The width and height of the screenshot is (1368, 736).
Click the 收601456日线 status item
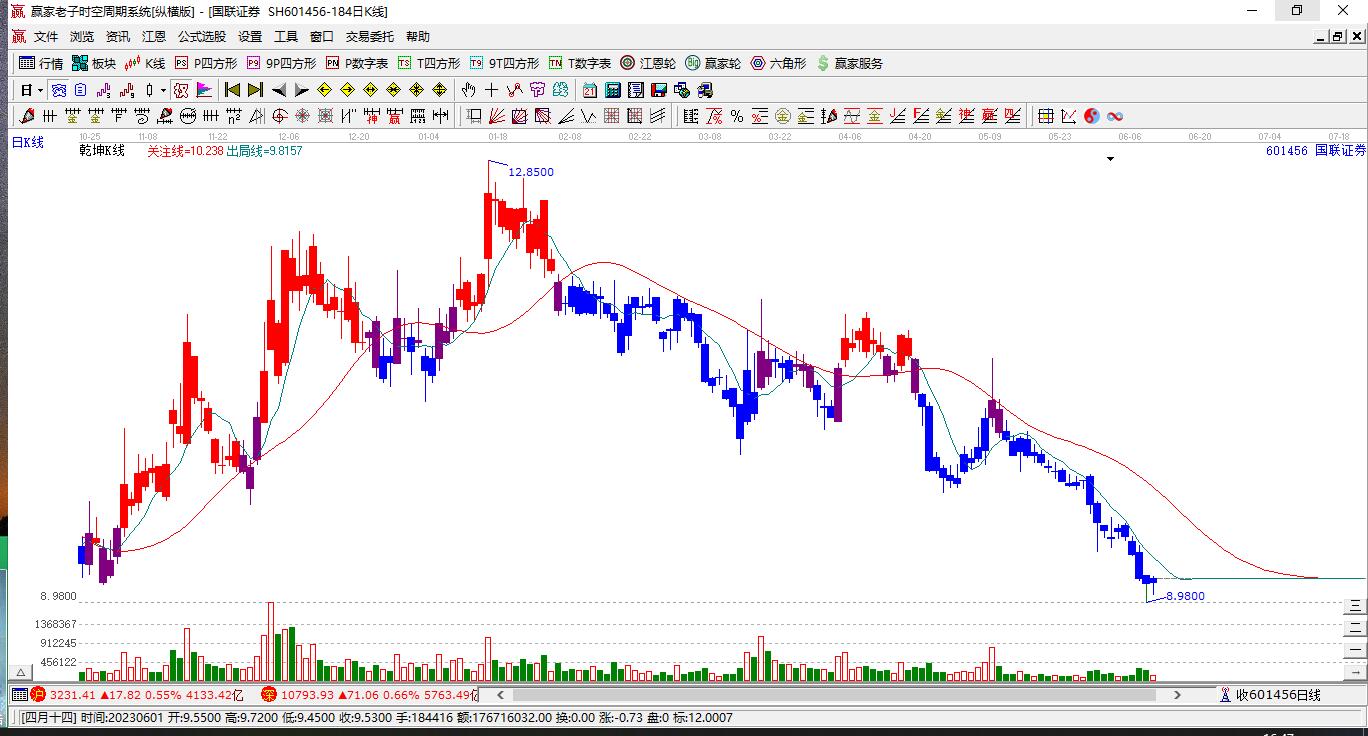coord(1271,695)
